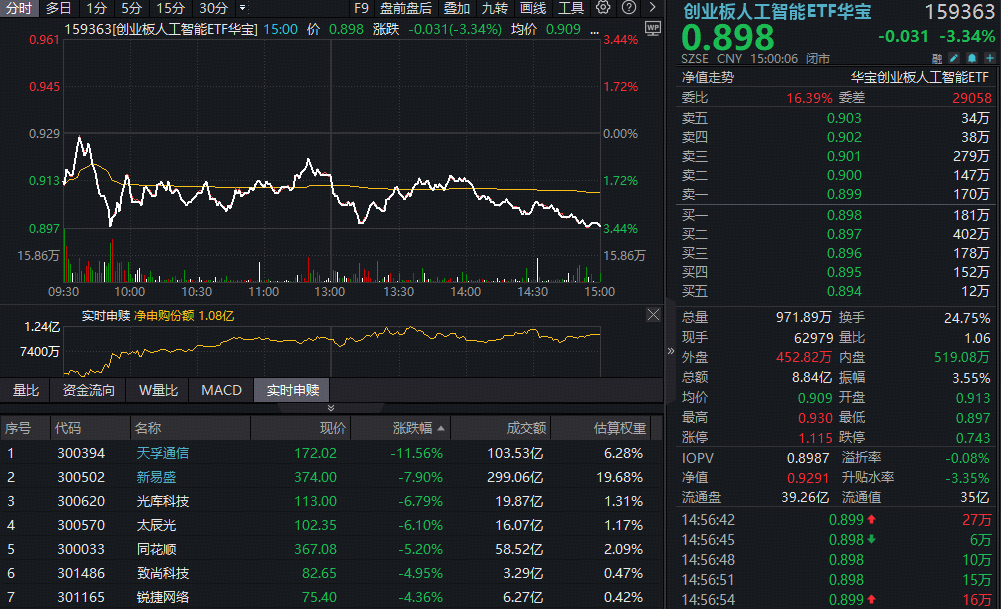The image size is (1001, 609).
Task: Click the WP icon beside the chart
Action: coord(652,26)
